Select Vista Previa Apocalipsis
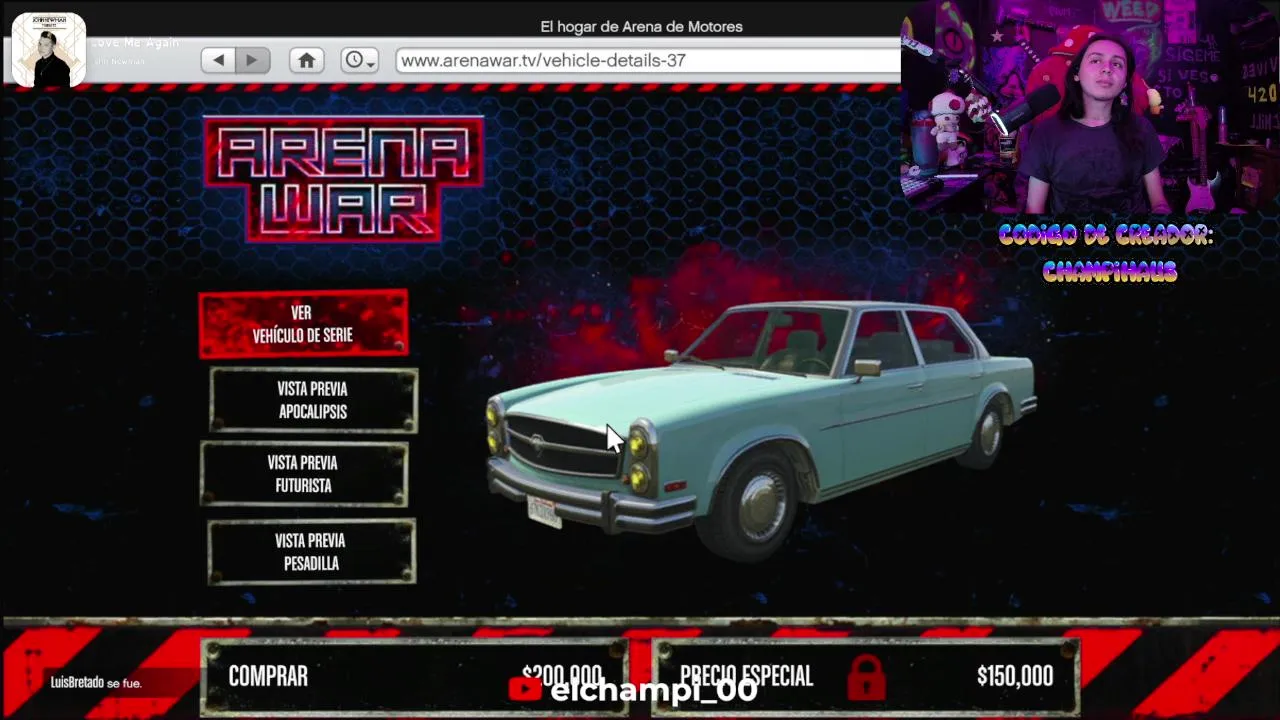The width and height of the screenshot is (1280, 720). click(x=313, y=400)
